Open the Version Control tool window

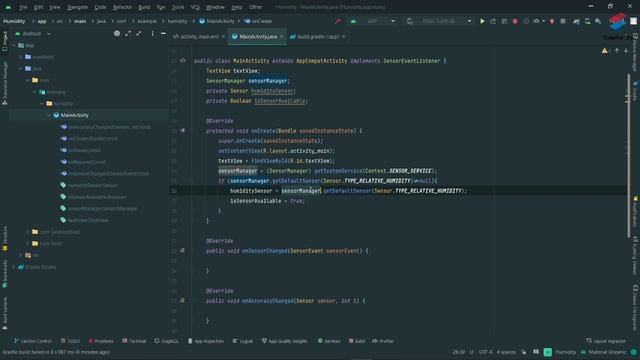[x=33, y=341]
